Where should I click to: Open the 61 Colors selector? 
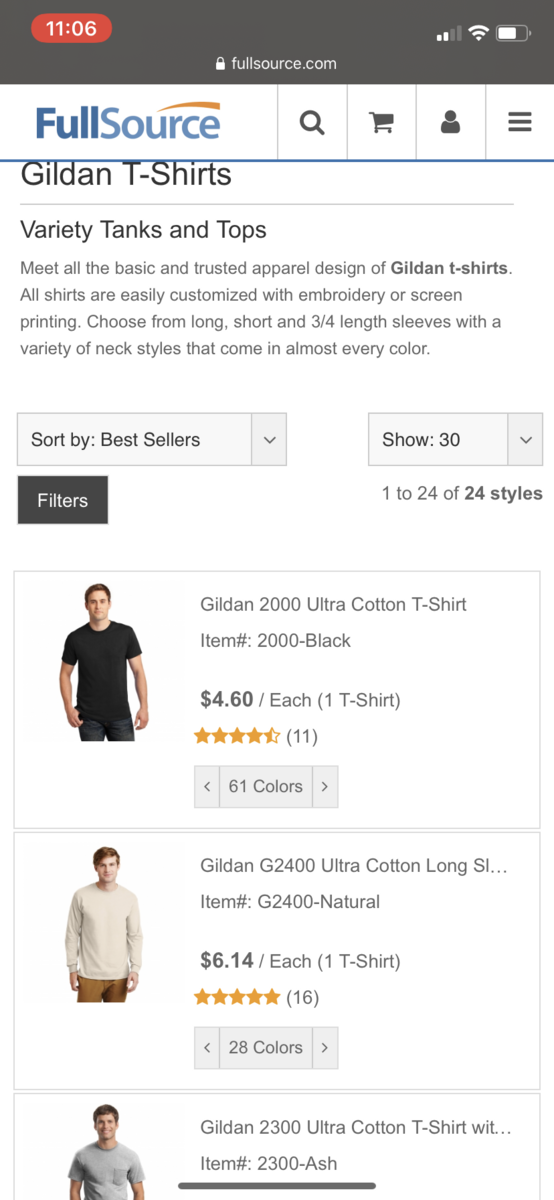(266, 787)
